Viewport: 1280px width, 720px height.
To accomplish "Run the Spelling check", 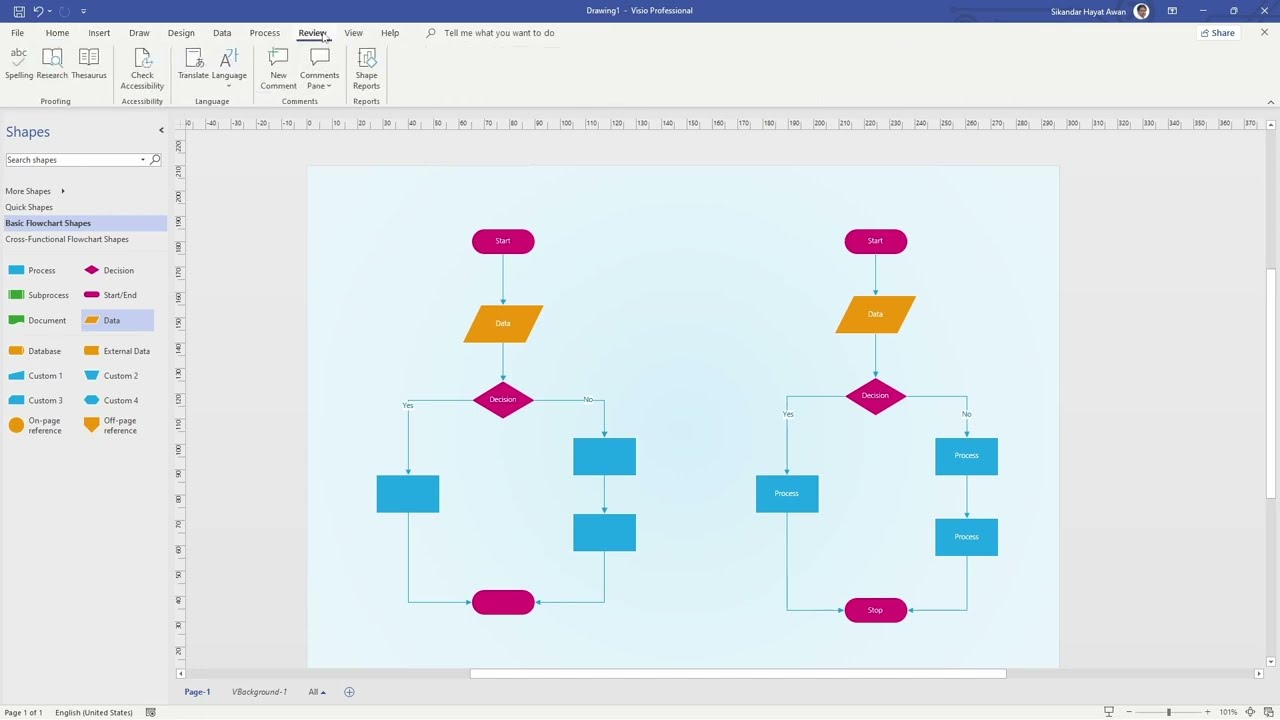I will point(19,64).
